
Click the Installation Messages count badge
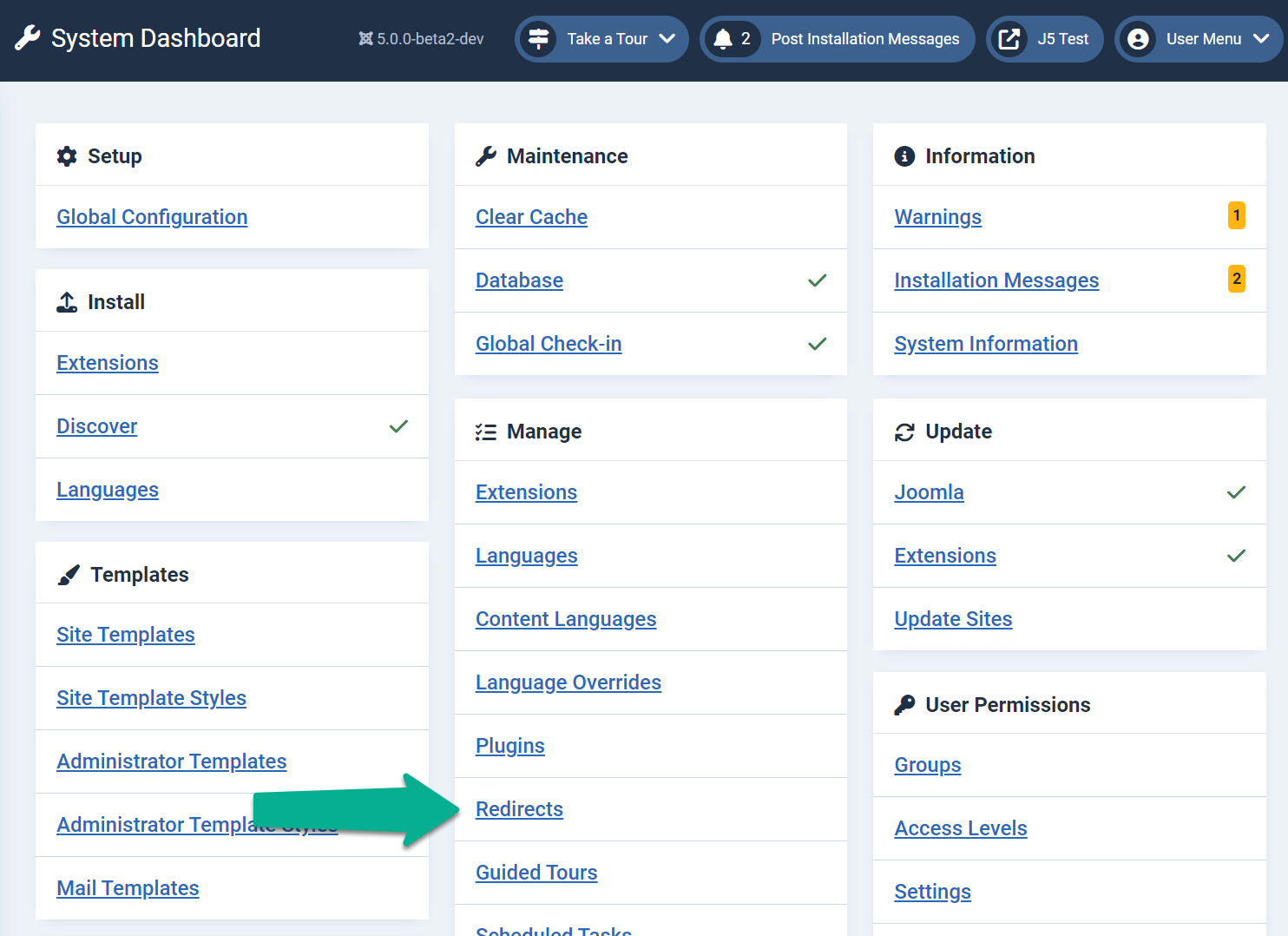coord(1237,279)
